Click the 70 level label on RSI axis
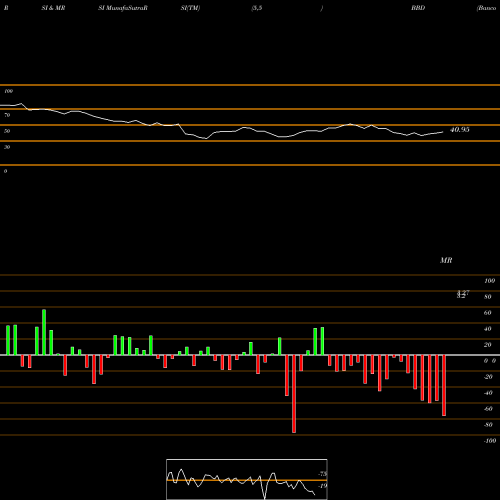The image size is (500, 500). 7,115
